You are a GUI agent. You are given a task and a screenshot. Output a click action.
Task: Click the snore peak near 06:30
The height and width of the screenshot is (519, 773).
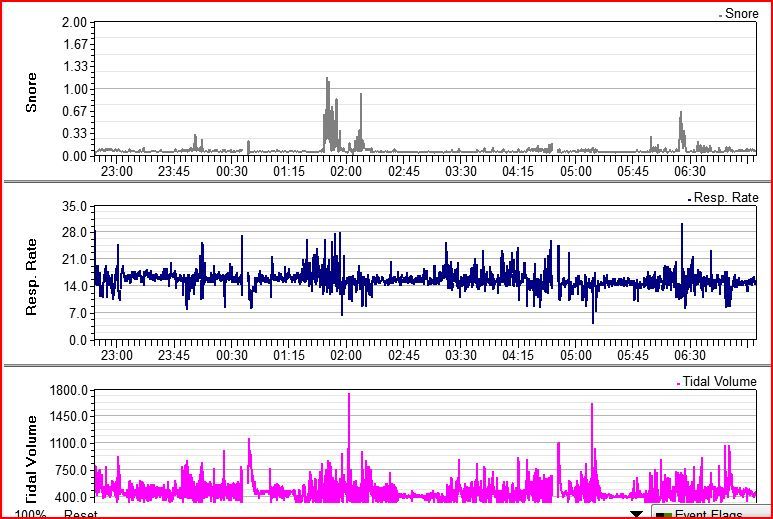point(681,114)
